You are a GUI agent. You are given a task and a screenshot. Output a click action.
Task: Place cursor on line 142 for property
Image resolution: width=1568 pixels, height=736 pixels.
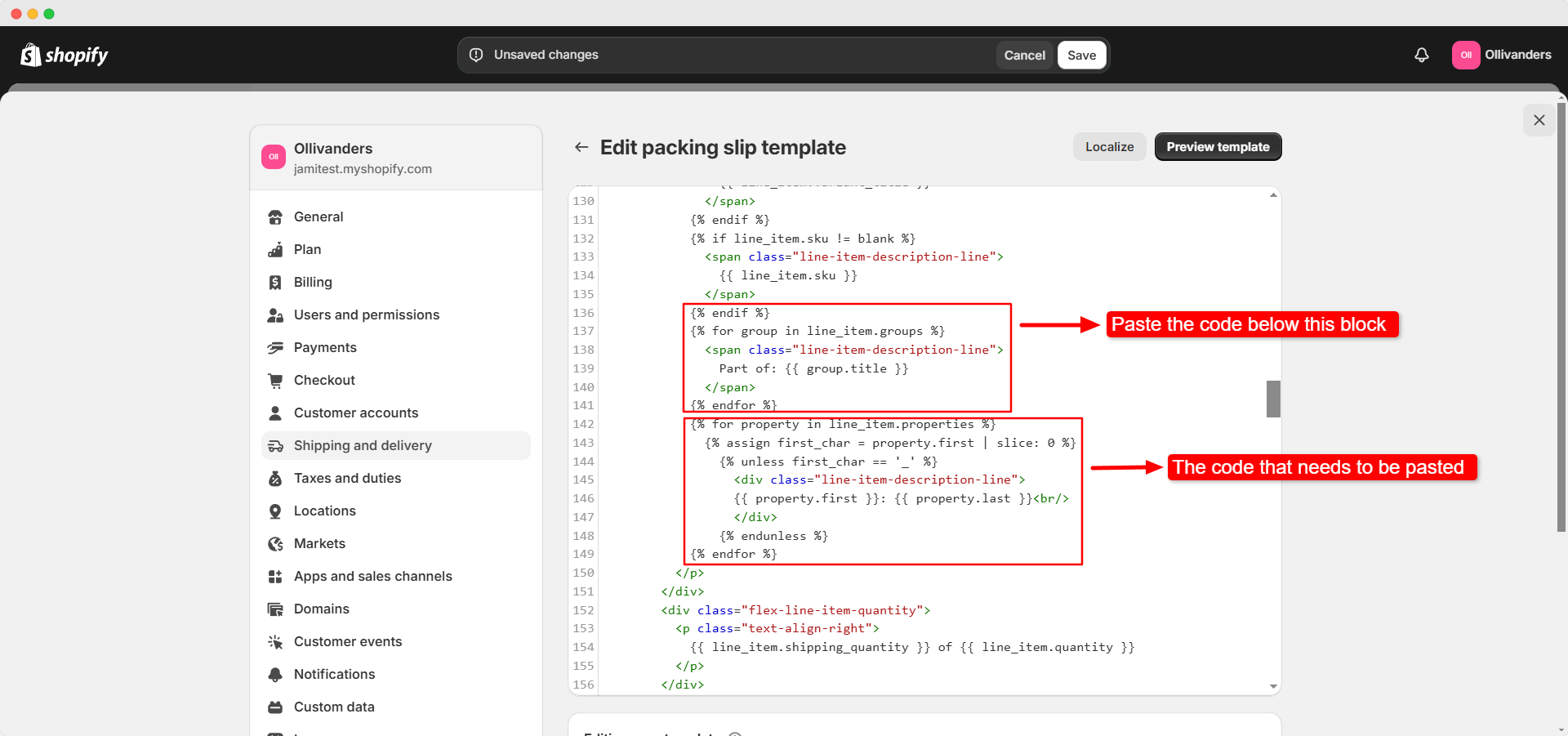pyautogui.click(x=843, y=424)
